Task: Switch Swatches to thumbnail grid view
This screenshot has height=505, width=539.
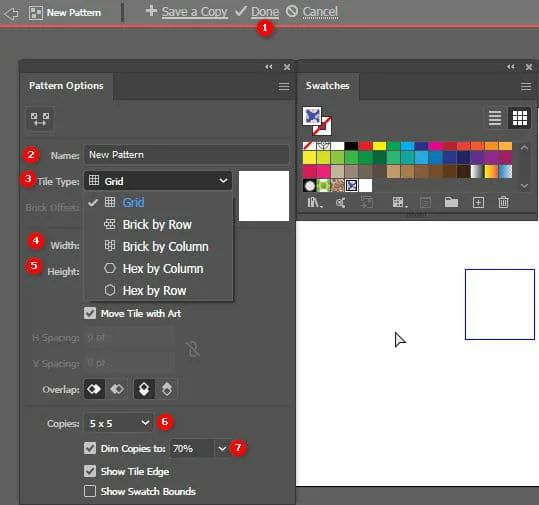Action: pyautogui.click(x=519, y=118)
